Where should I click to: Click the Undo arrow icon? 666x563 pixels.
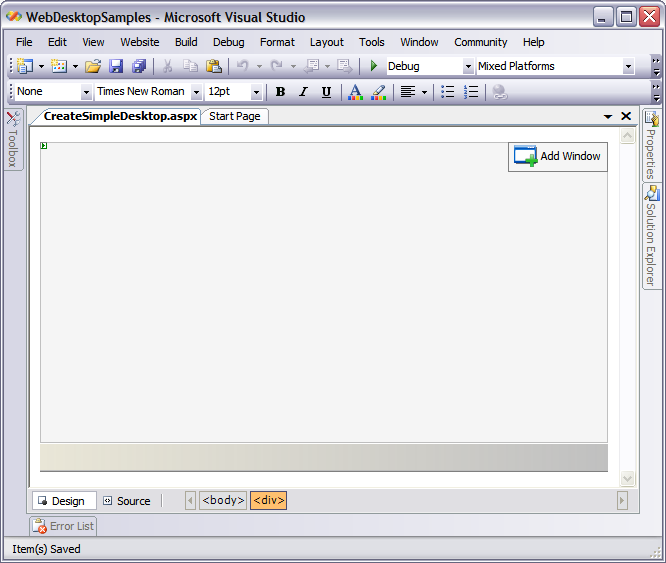point(243,66)
